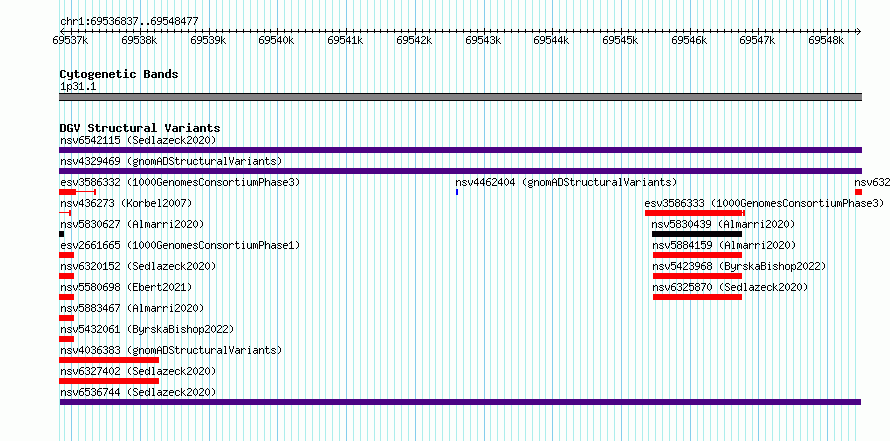
Task: Click the nsv436273 thin red glyph
Action: click(x=65, y=213)
